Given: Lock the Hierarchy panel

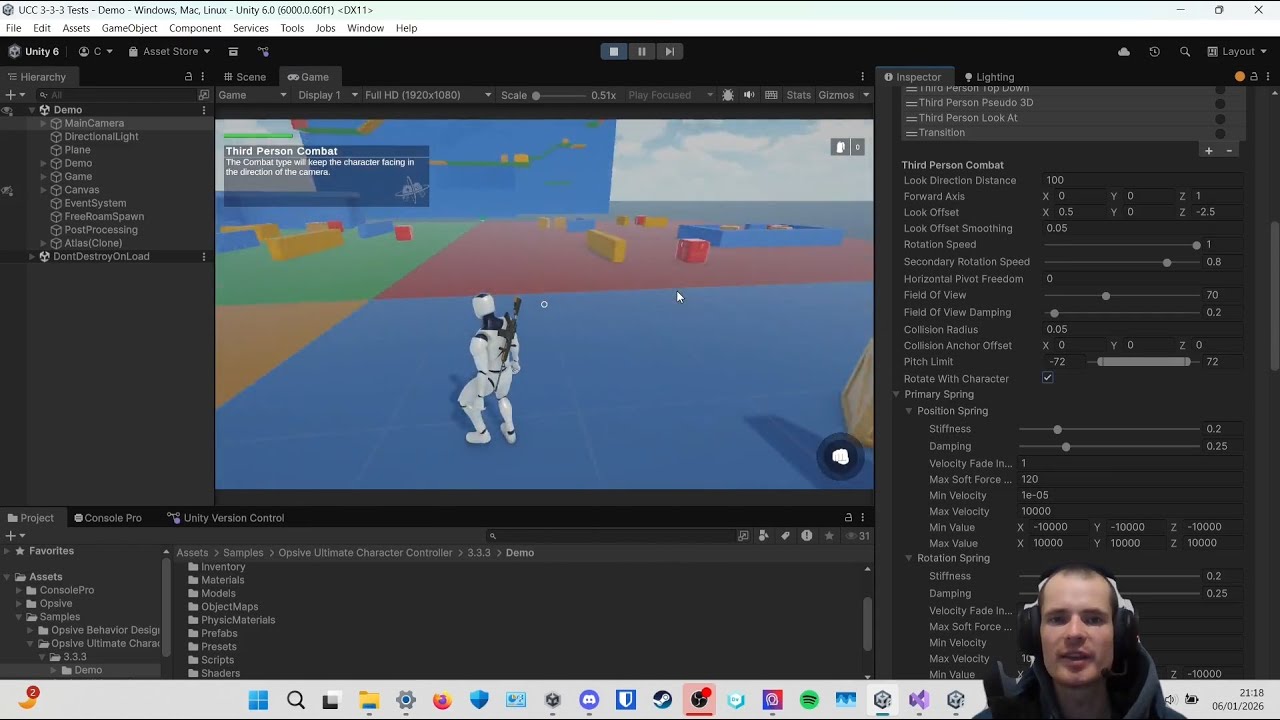Looking at the screenshot, I should pos(188,77).
